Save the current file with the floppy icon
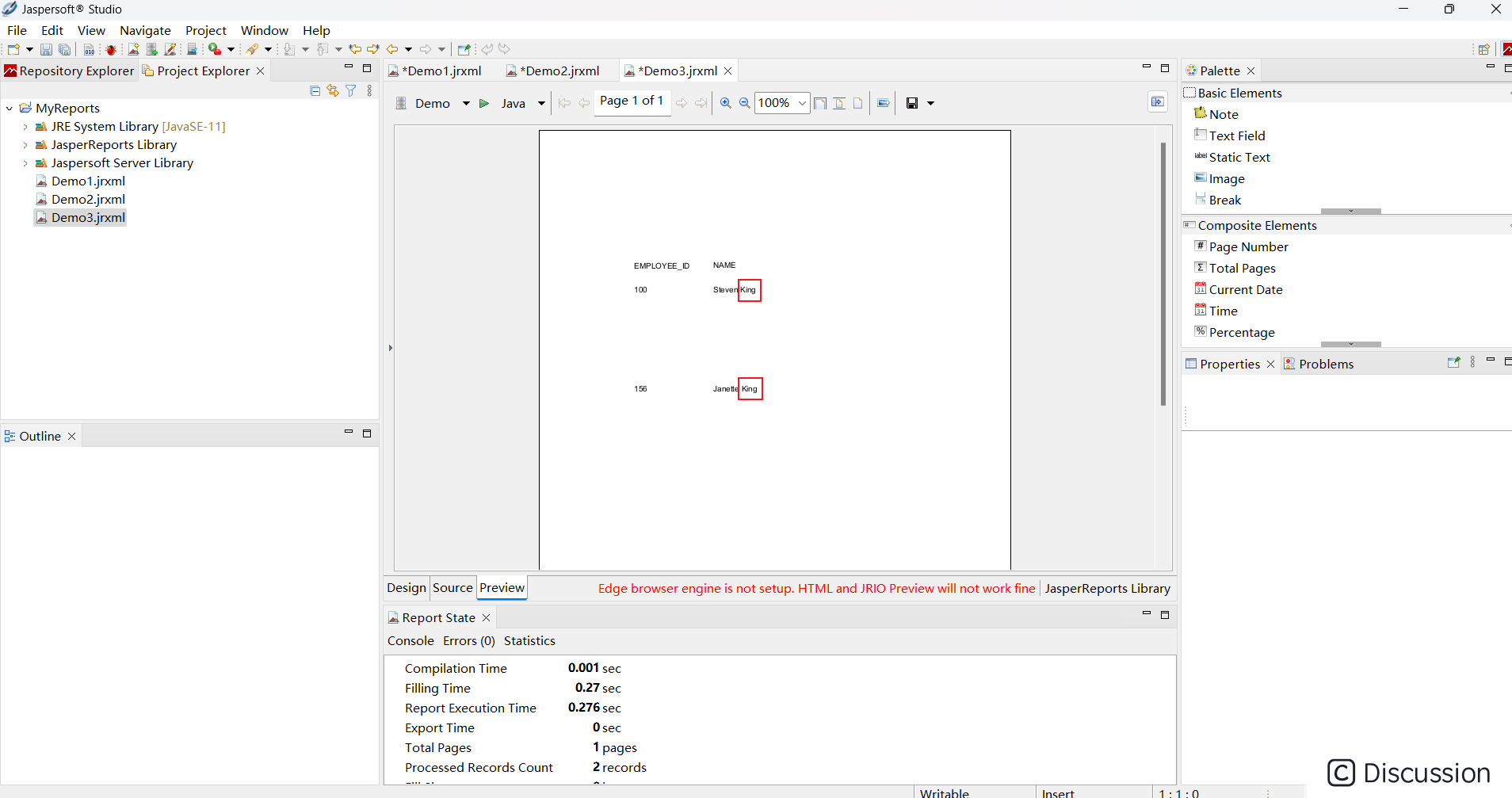Viewport: 1512px width, 798px height. (x=46, y=49)
